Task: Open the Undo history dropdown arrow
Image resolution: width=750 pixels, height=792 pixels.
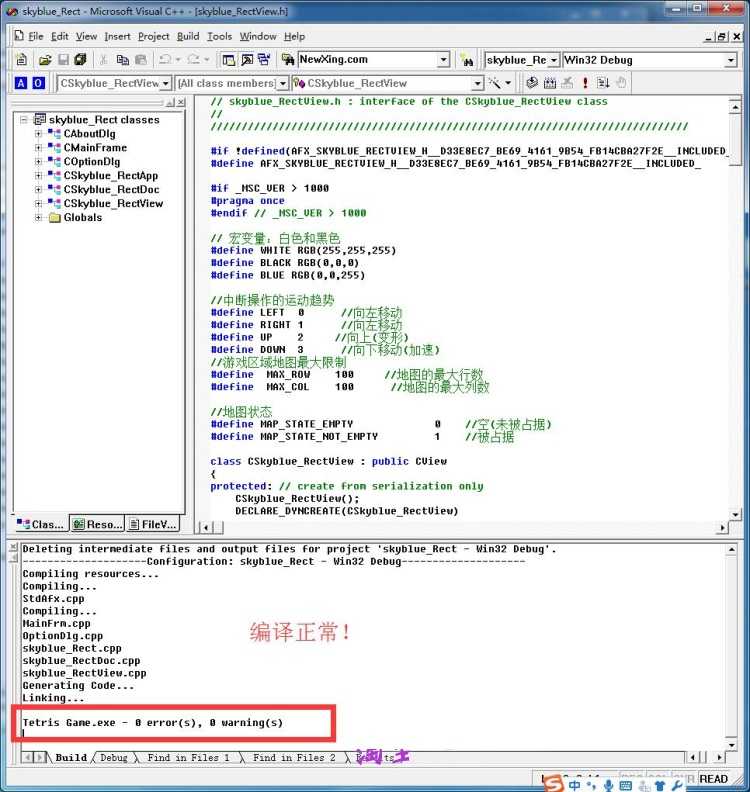Action: (x=178, y=60)
